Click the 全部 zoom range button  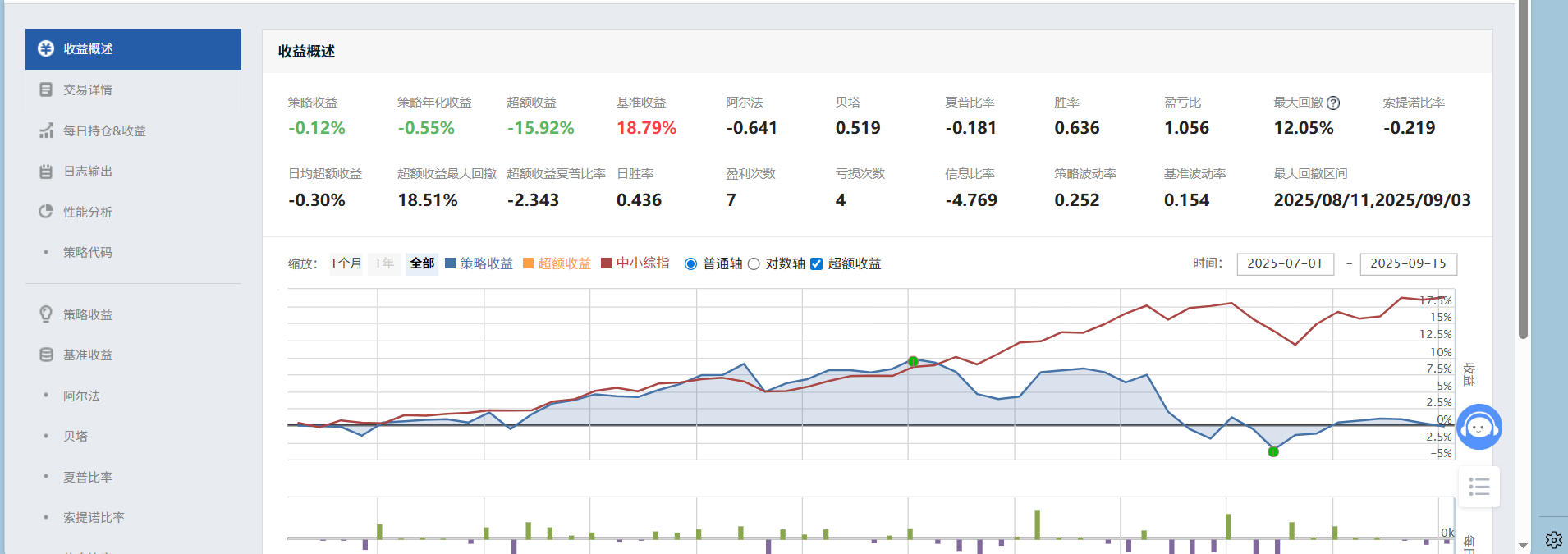point(422,263)
